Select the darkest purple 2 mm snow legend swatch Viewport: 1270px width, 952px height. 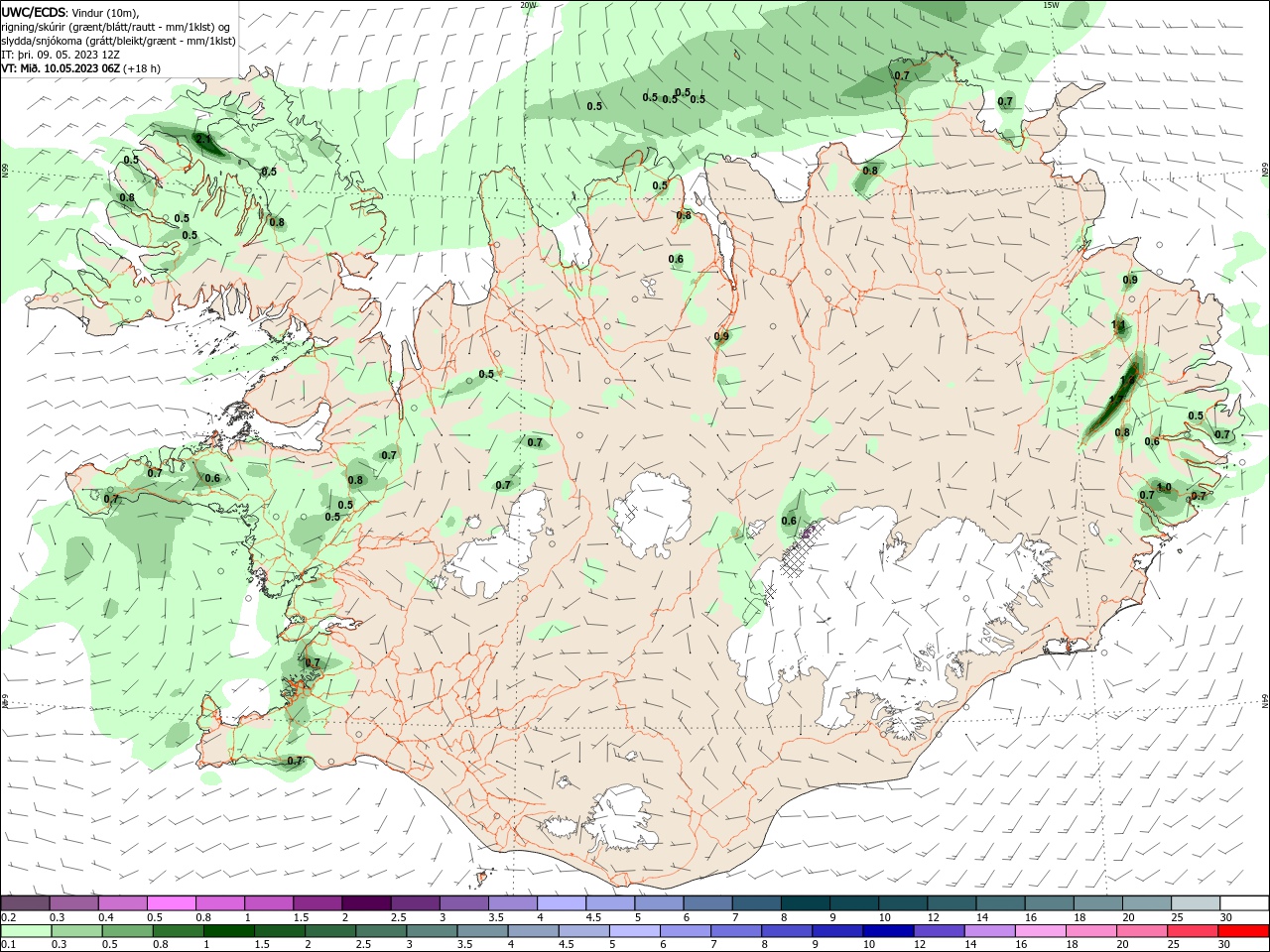pos(365,903)
